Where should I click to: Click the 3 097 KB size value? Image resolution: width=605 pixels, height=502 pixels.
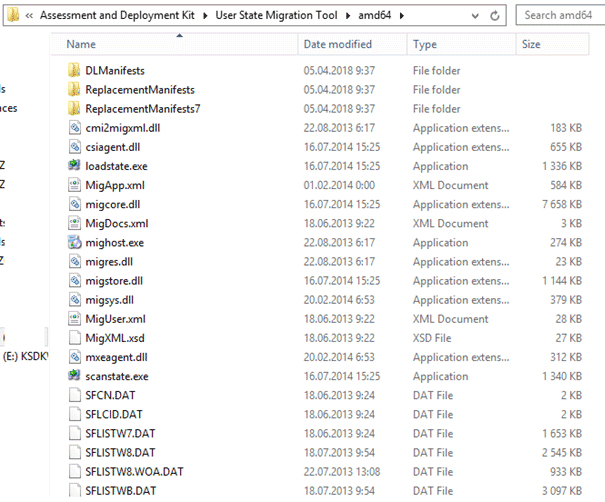[562, 491]
